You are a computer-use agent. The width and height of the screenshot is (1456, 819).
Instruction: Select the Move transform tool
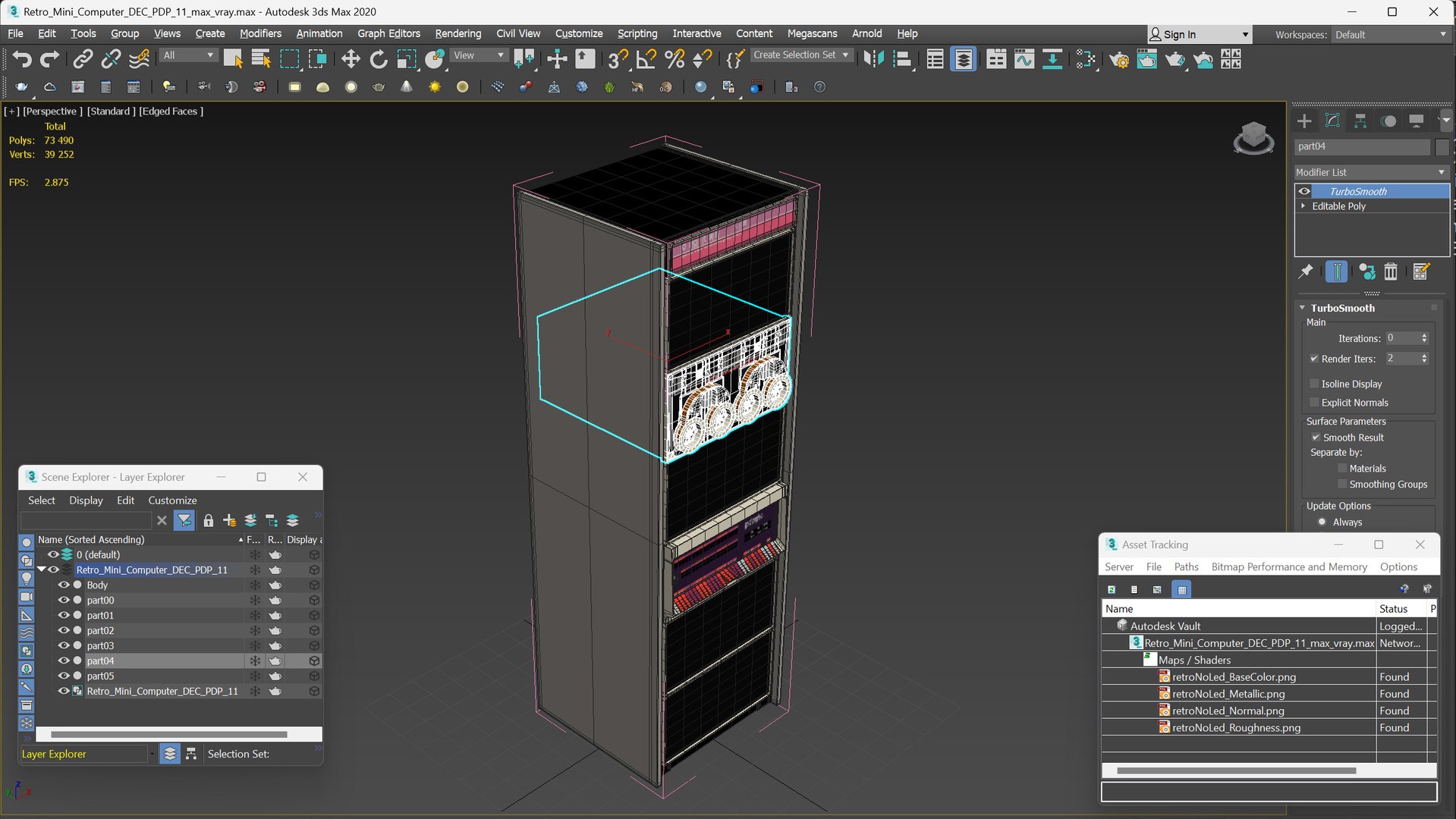tap(350, 59)
